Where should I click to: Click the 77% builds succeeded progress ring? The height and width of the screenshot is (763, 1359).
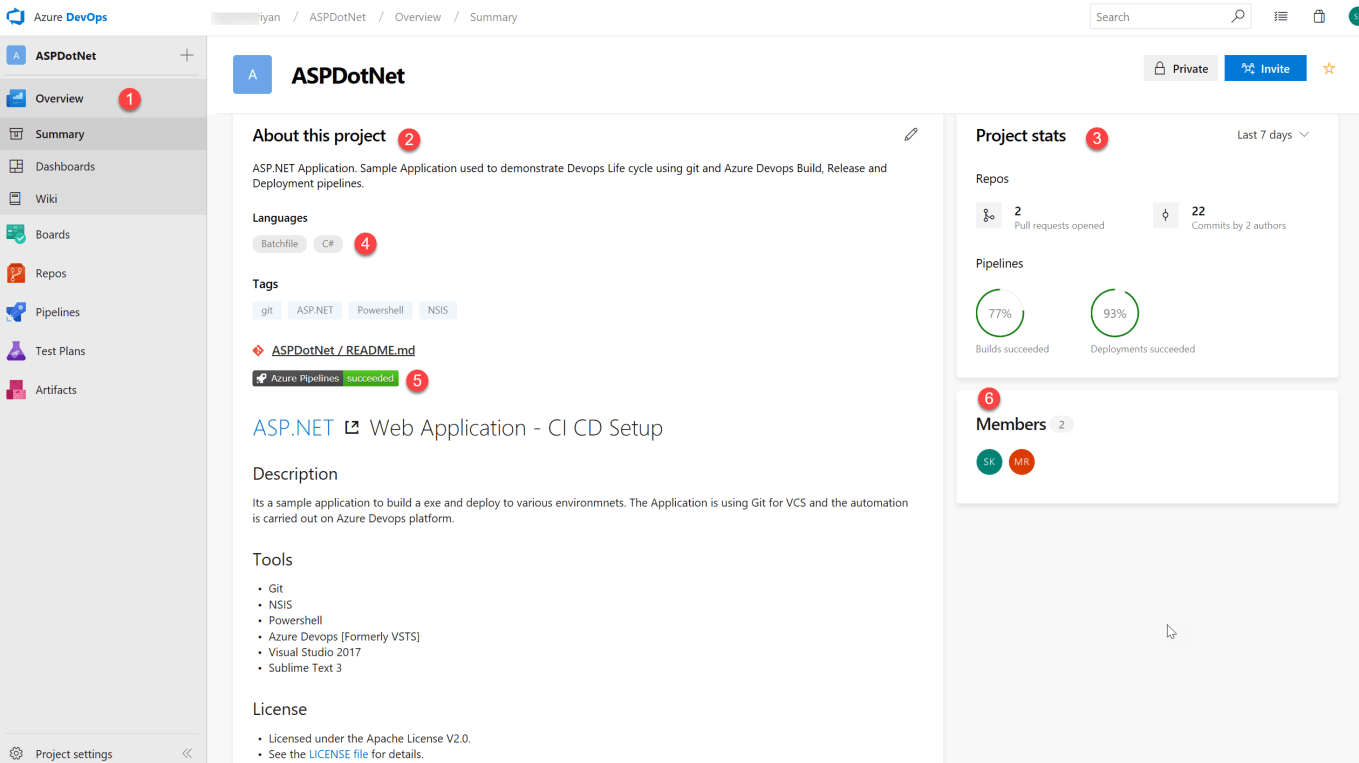[999, 314]
